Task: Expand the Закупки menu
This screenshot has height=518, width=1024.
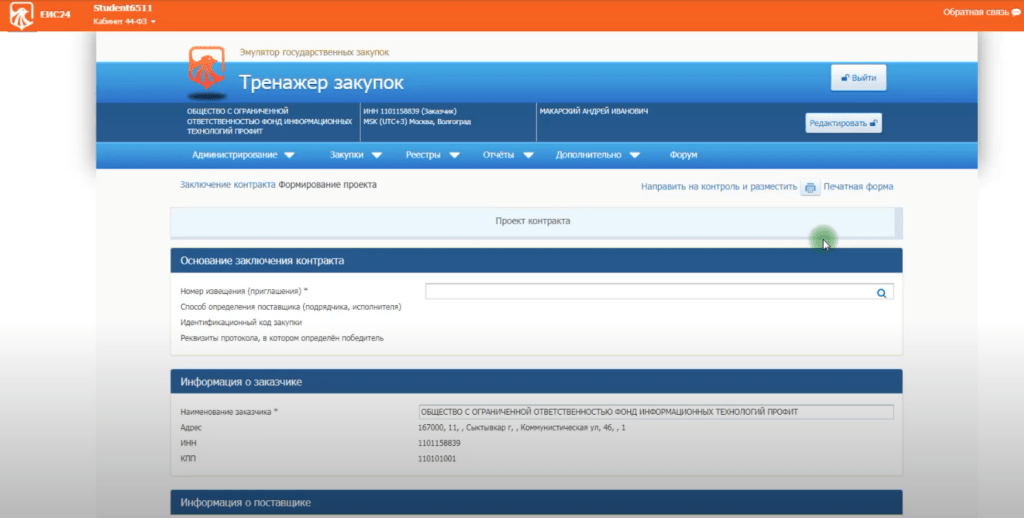Action: click(355, 155)
